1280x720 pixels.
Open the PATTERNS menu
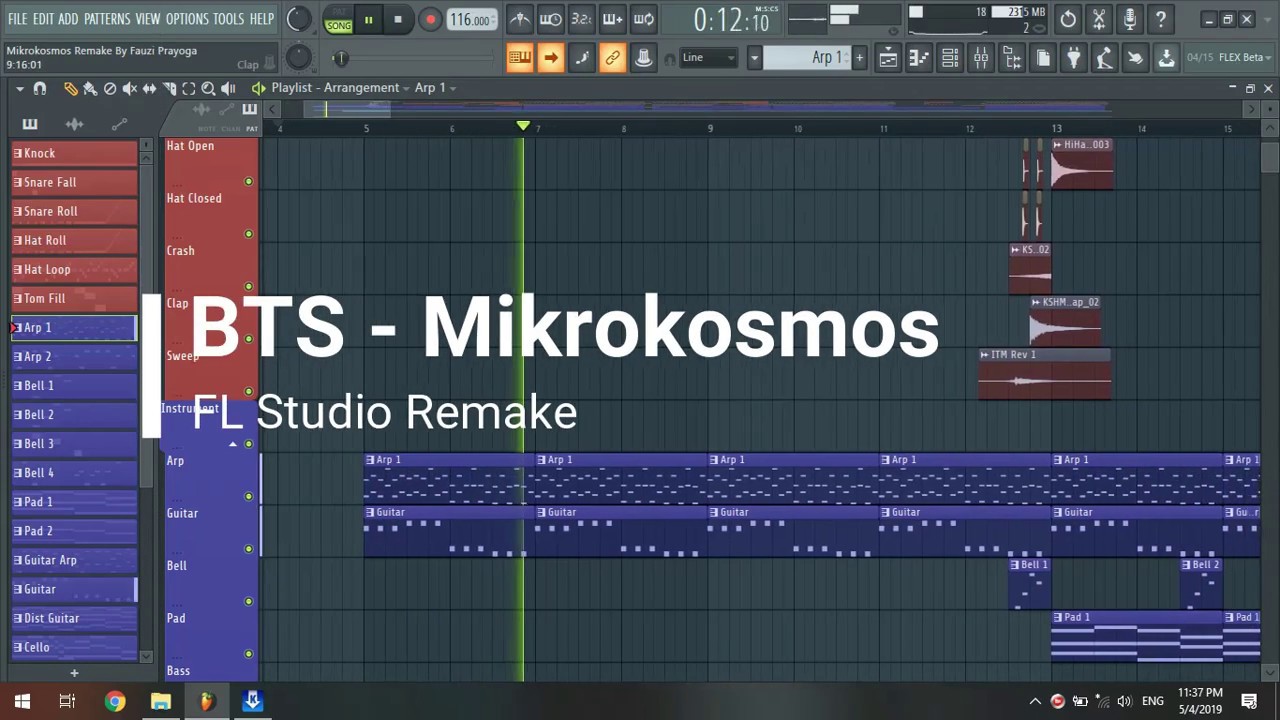coord(107,19)
